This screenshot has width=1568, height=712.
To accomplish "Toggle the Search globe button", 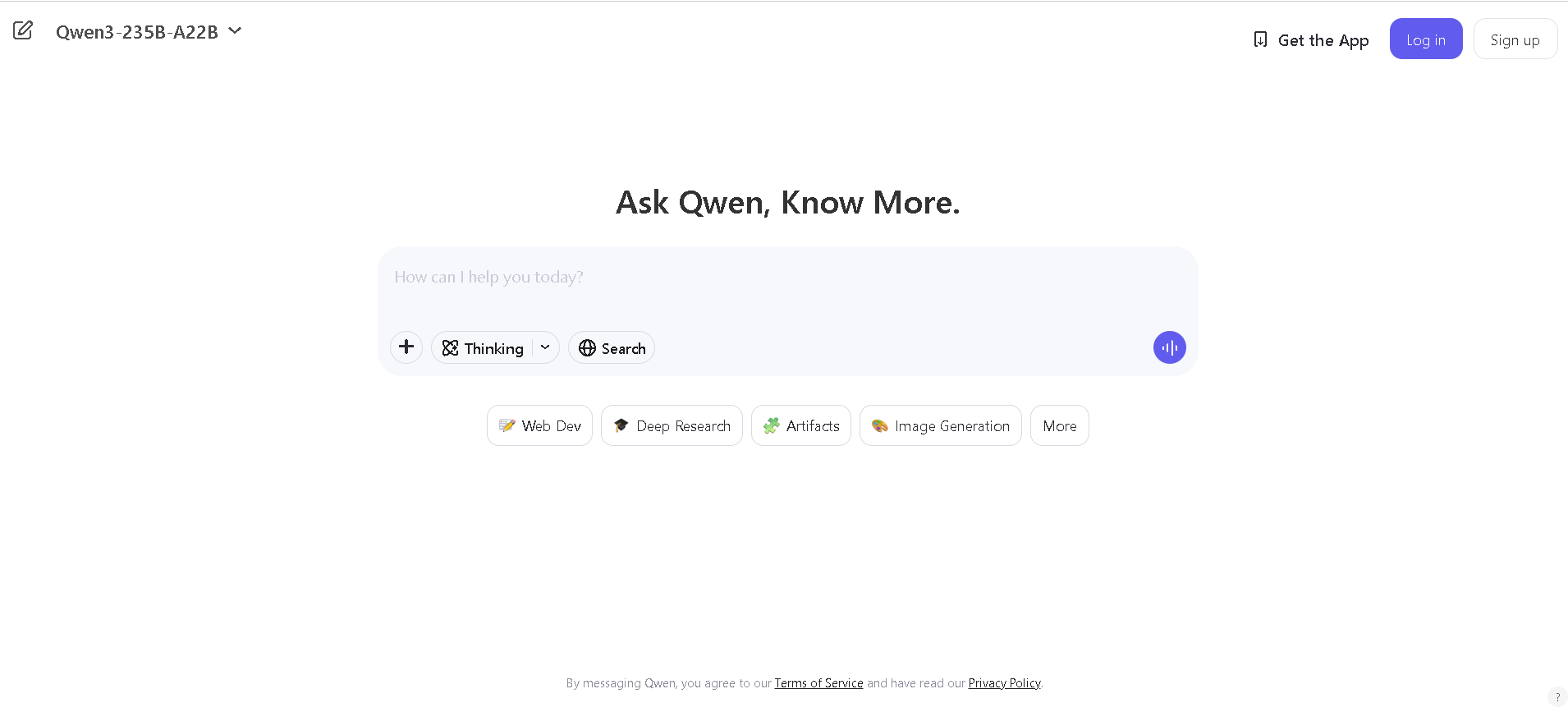I will (612, 347).
